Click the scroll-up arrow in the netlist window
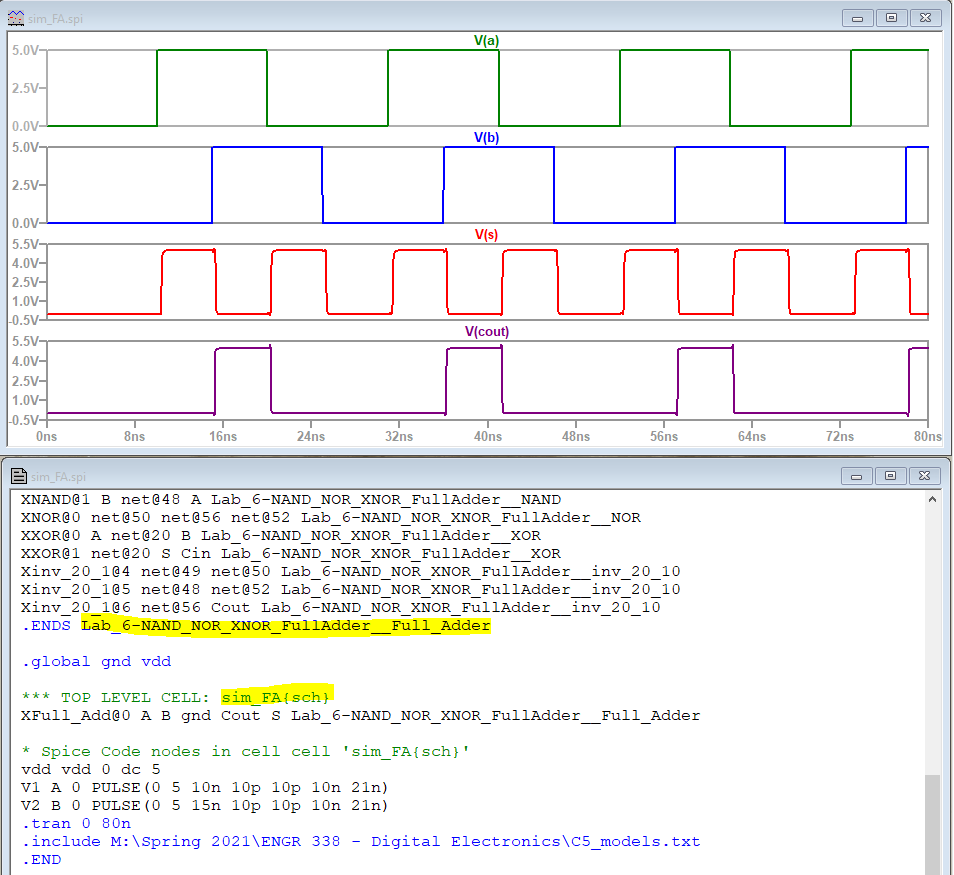Viewport: 954px width, 875px height. point(932,500)
